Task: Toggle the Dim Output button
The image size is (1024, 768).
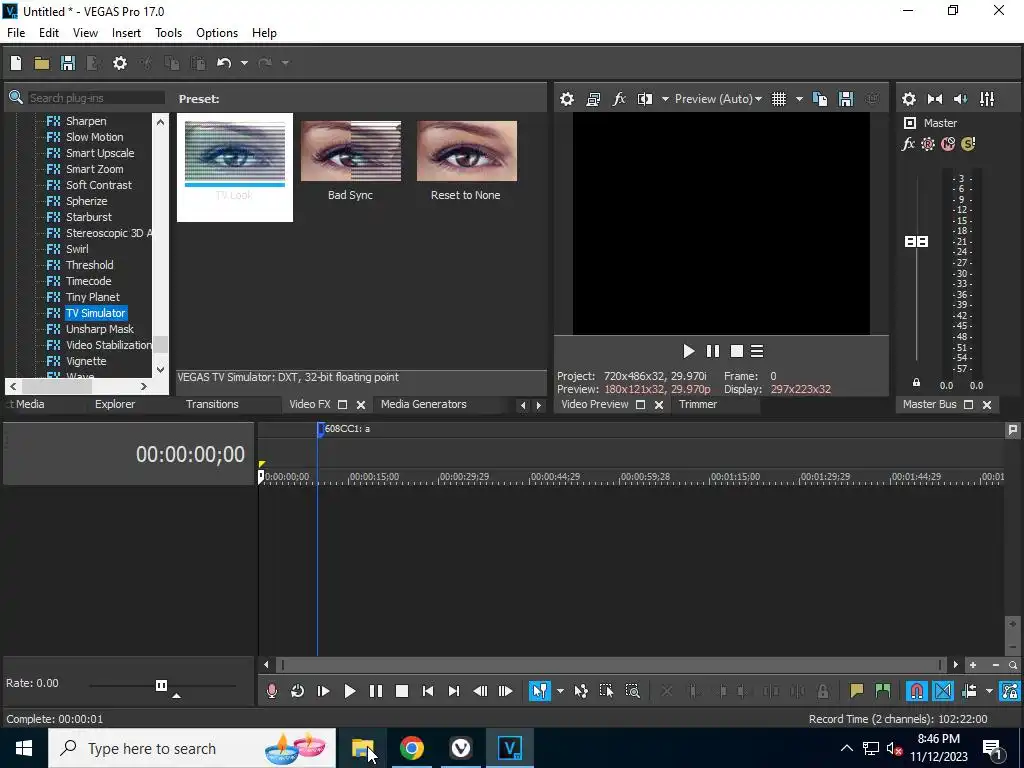Action: pos(961,99)
